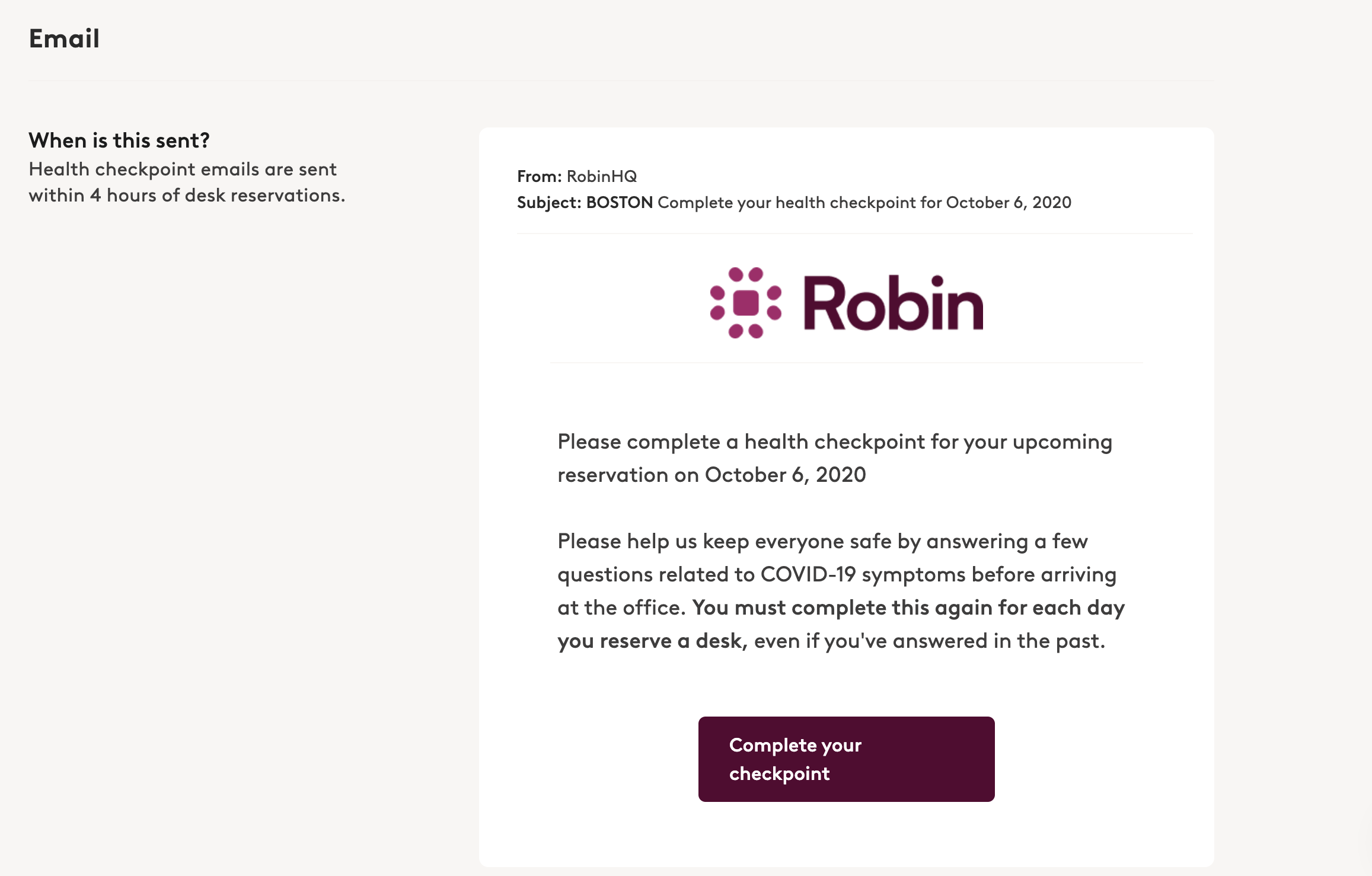Click the 'Subject:' label
1372x876 pixels.
coord(549,202)
